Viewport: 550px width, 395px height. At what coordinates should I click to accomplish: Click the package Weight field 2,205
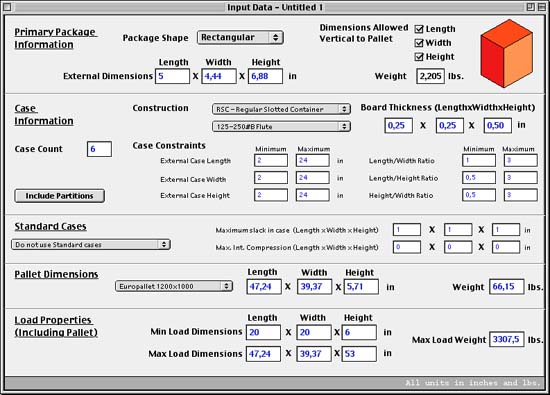(x=430, y=76)
